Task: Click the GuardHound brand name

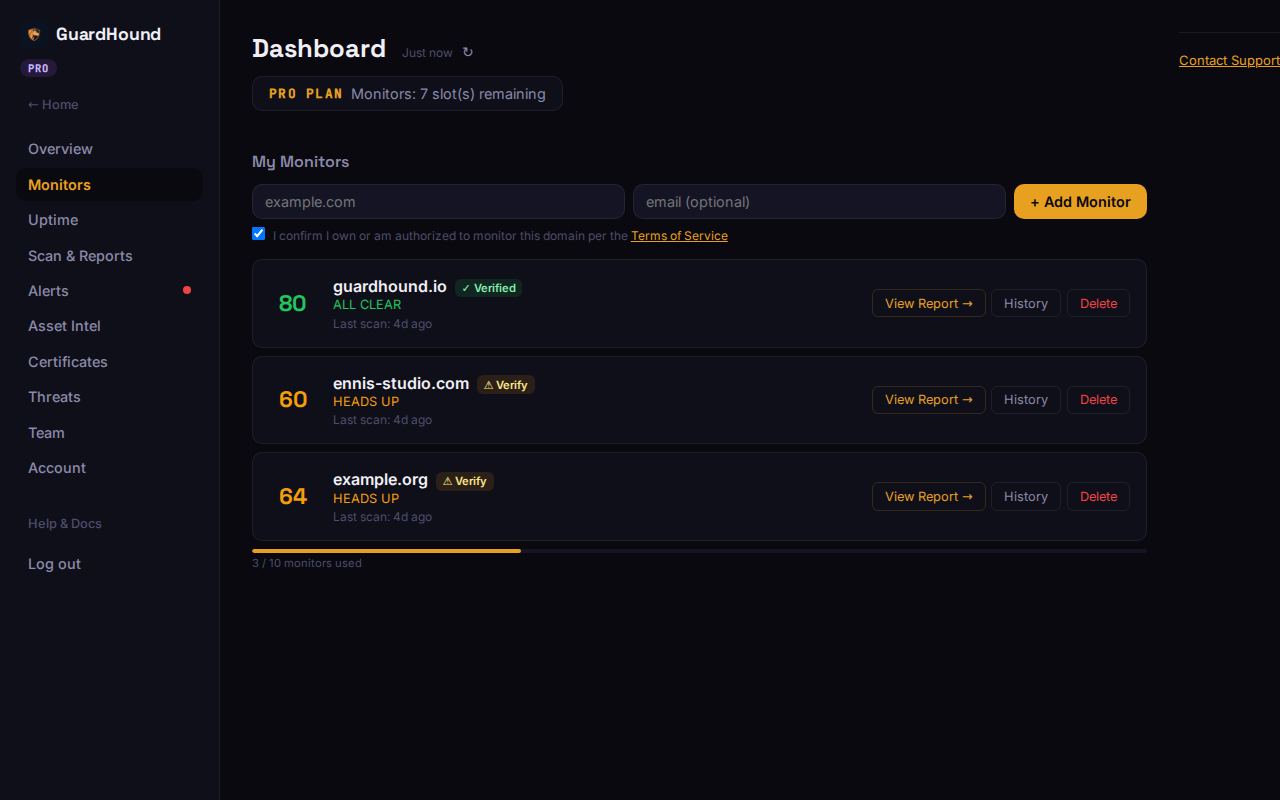Action: coord(108,34)
